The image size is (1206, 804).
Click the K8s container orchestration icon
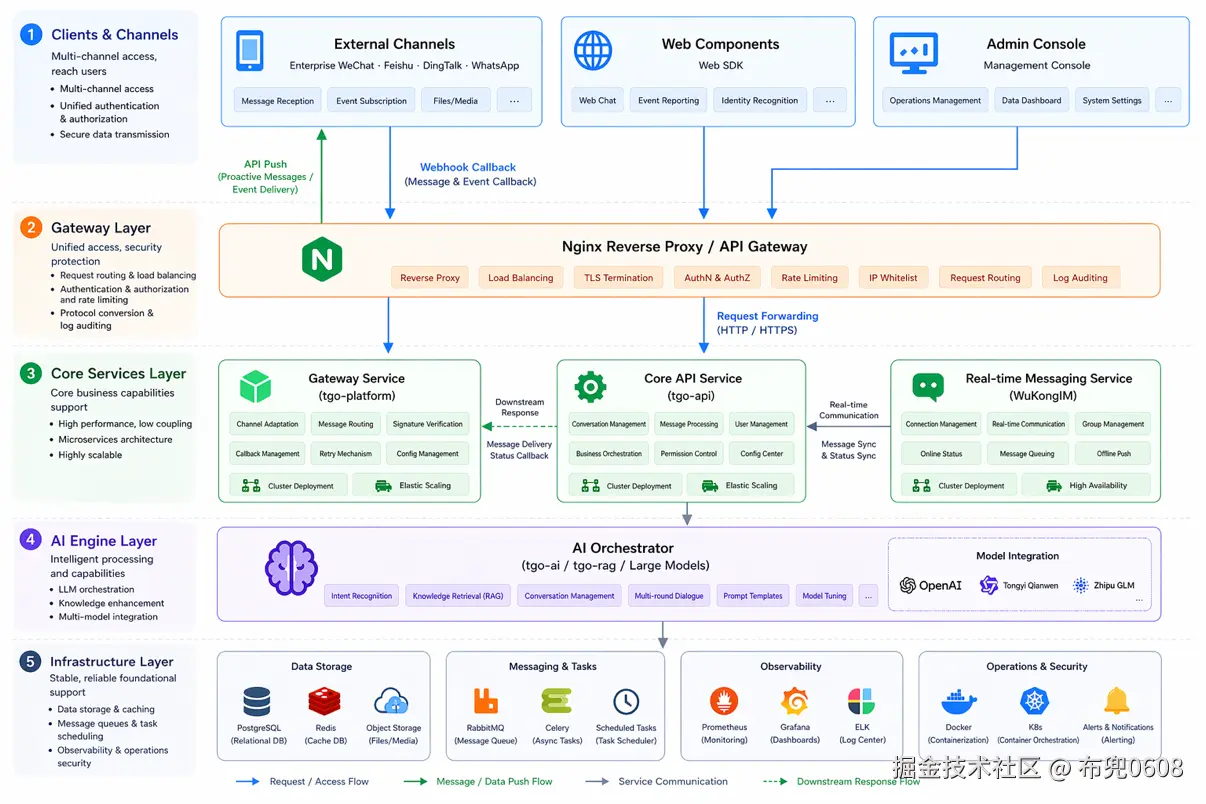coord(1034,701)
